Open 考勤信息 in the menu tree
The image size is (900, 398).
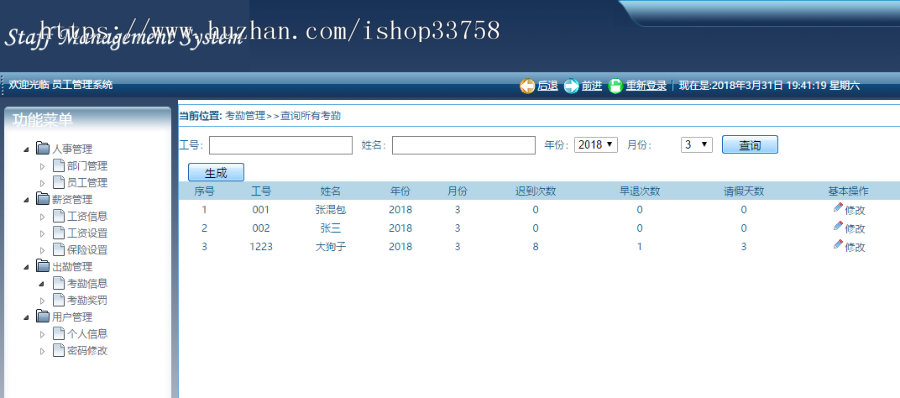tap(87, 284)
